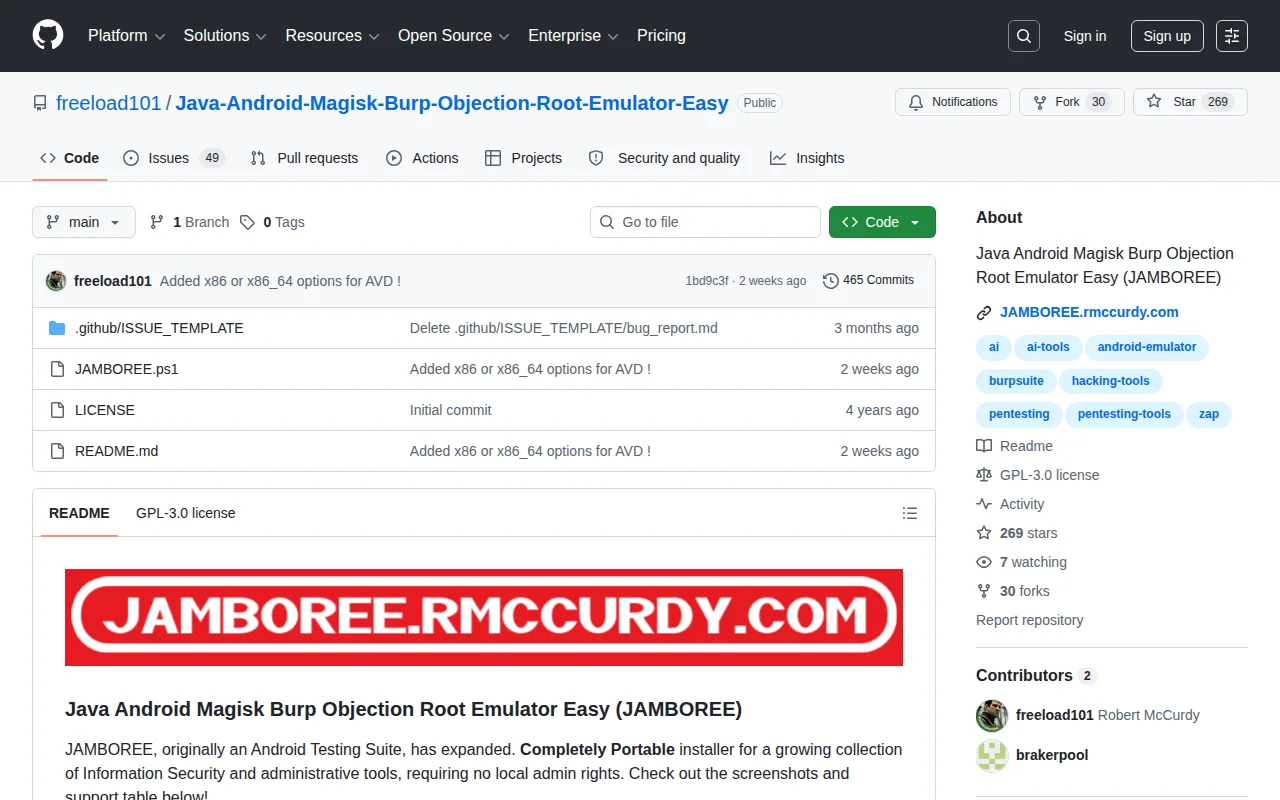Open the Security and quality tab

pyautogui.click(x=664, y=158)
